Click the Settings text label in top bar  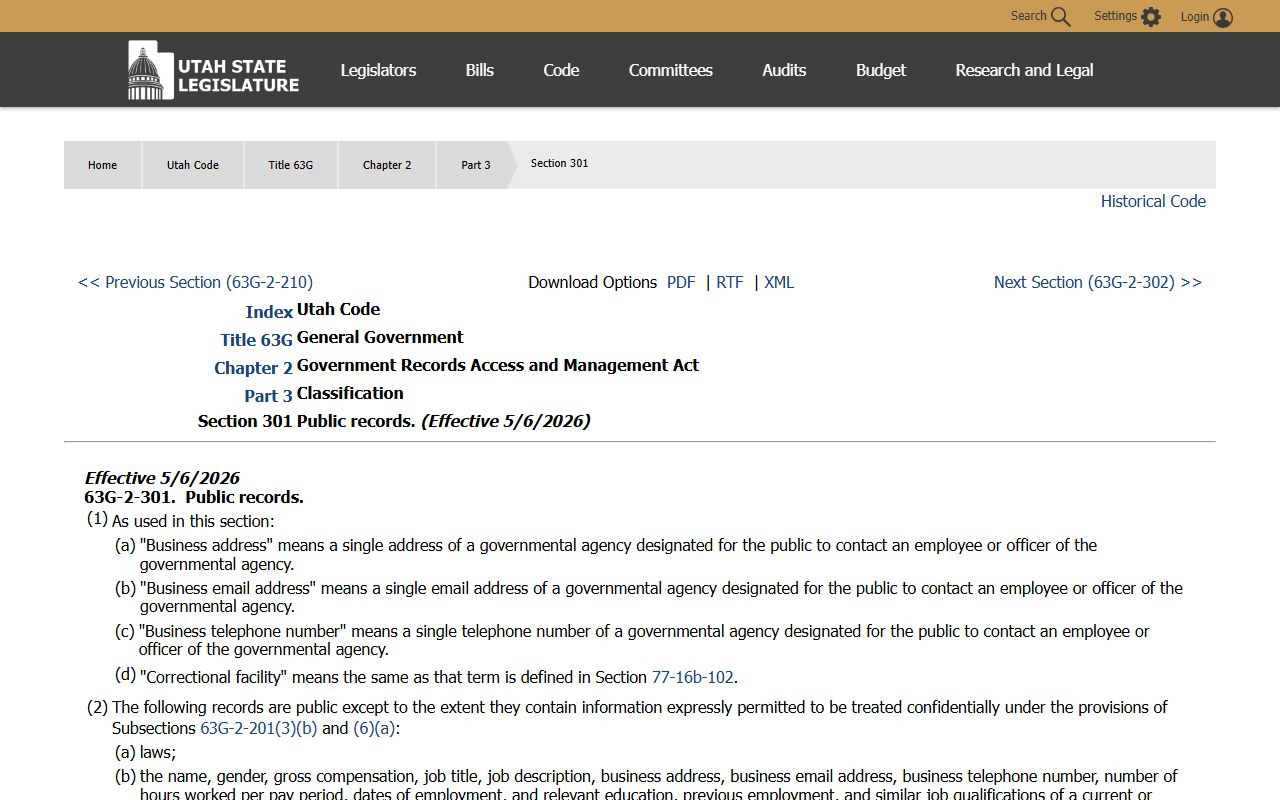(x=1115, y=16)
